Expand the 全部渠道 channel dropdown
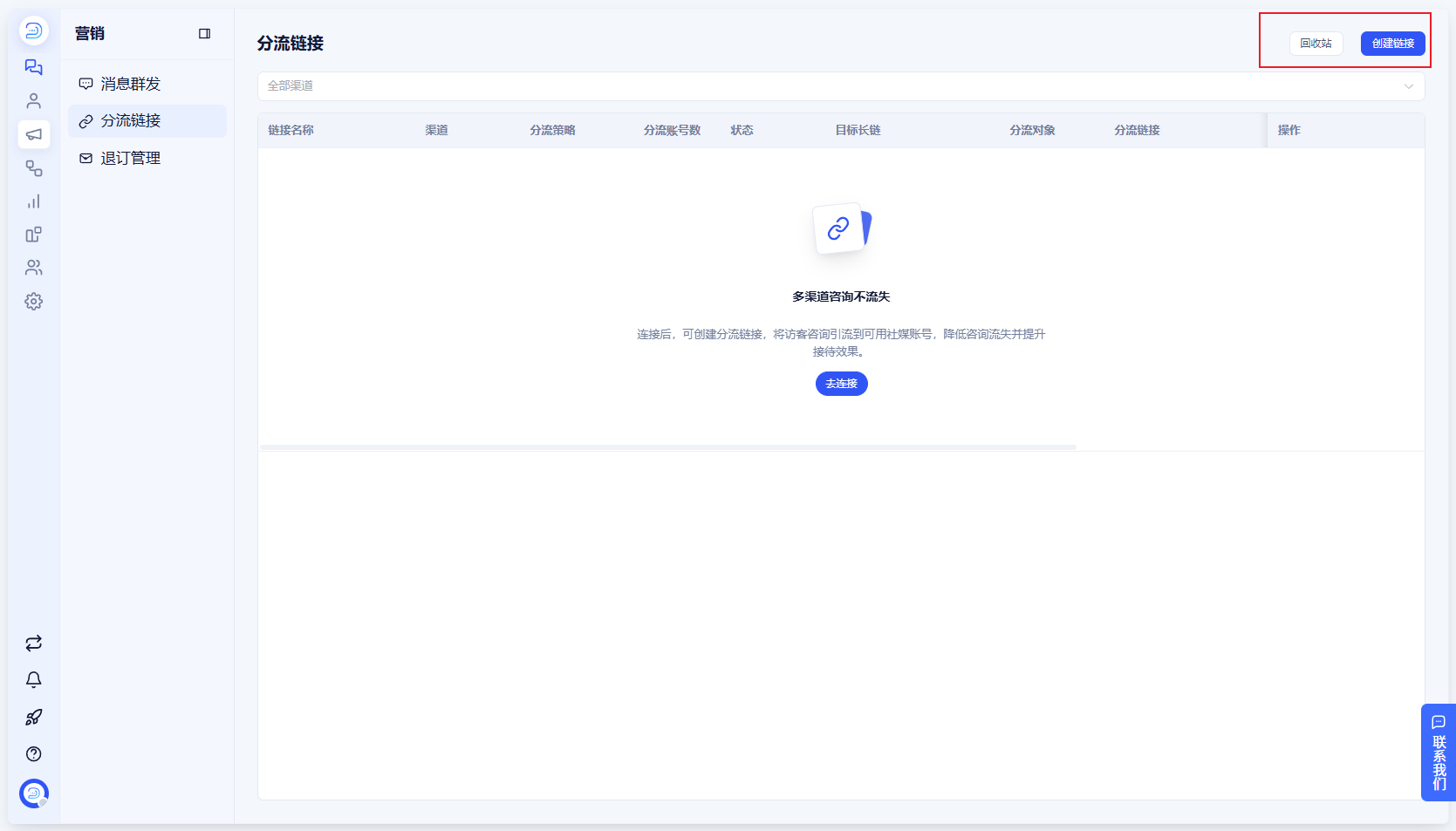The image size is (1456, 831). point(841,85)
